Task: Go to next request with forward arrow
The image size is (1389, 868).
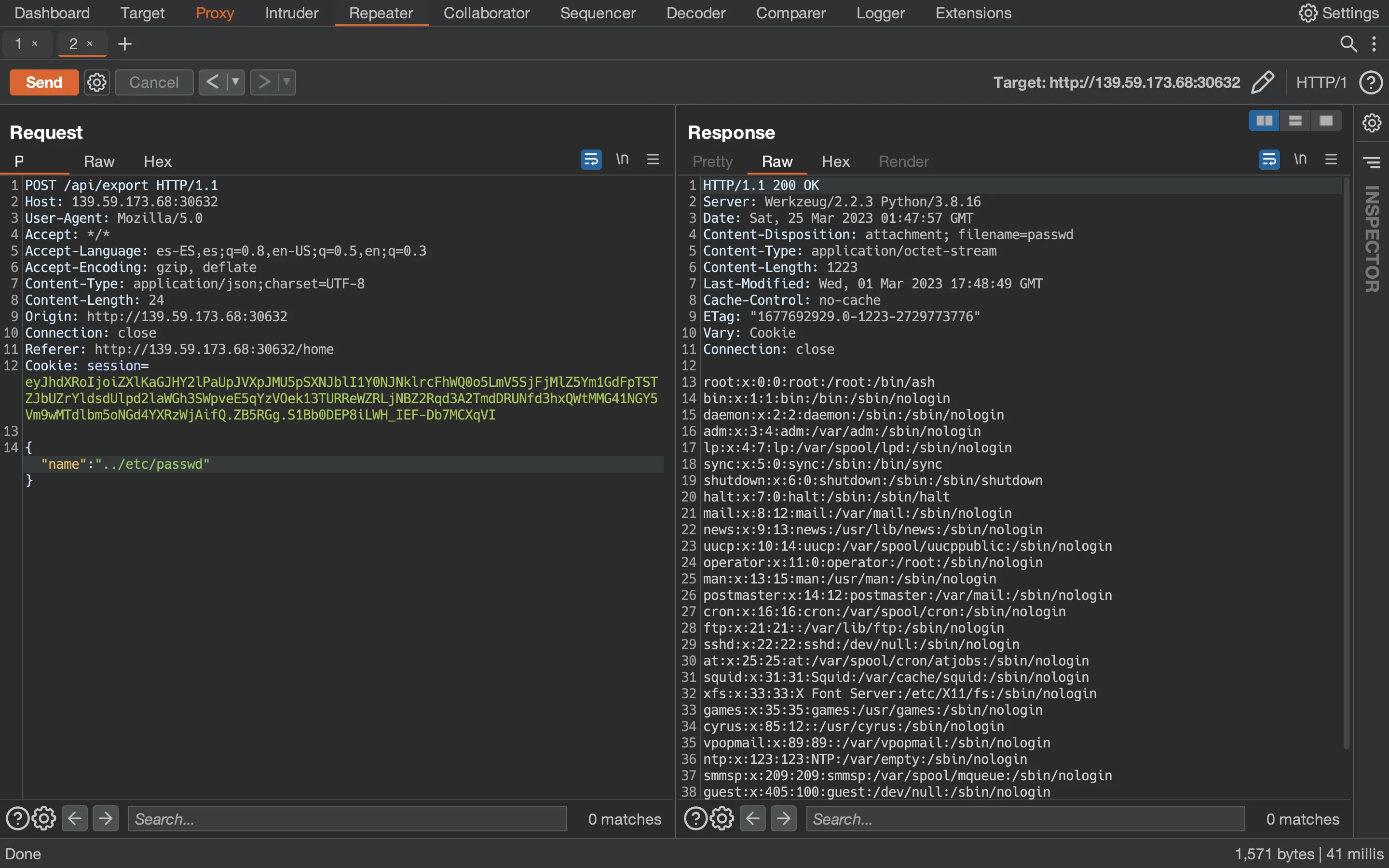Action: coord(264,82)
